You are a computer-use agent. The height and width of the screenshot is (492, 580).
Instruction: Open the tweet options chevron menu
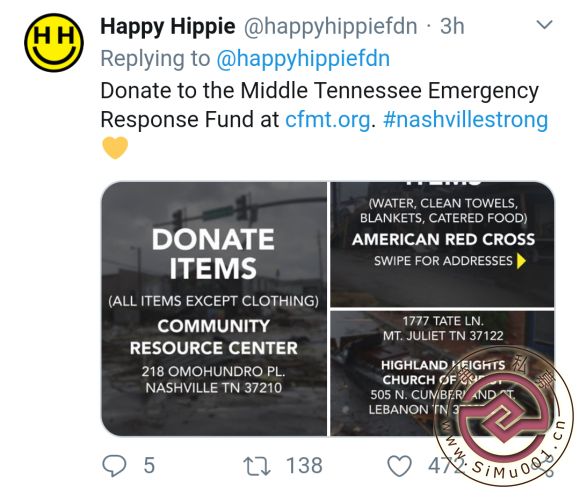point(544,25)
